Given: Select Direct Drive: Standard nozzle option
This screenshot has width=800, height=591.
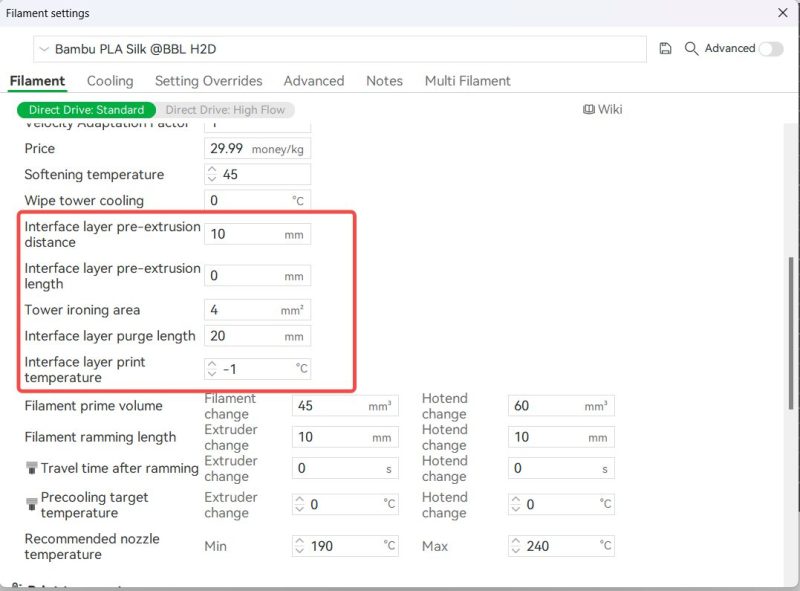Looking at the screenshot, I should tap(86, 110).
